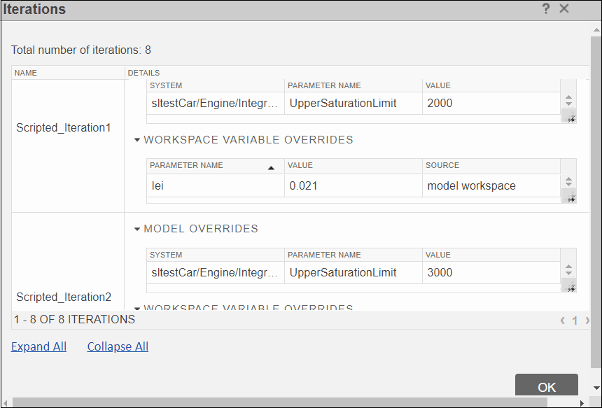Click the 0.021 value cell
602x408 pixels.
(x=353, y=186)
